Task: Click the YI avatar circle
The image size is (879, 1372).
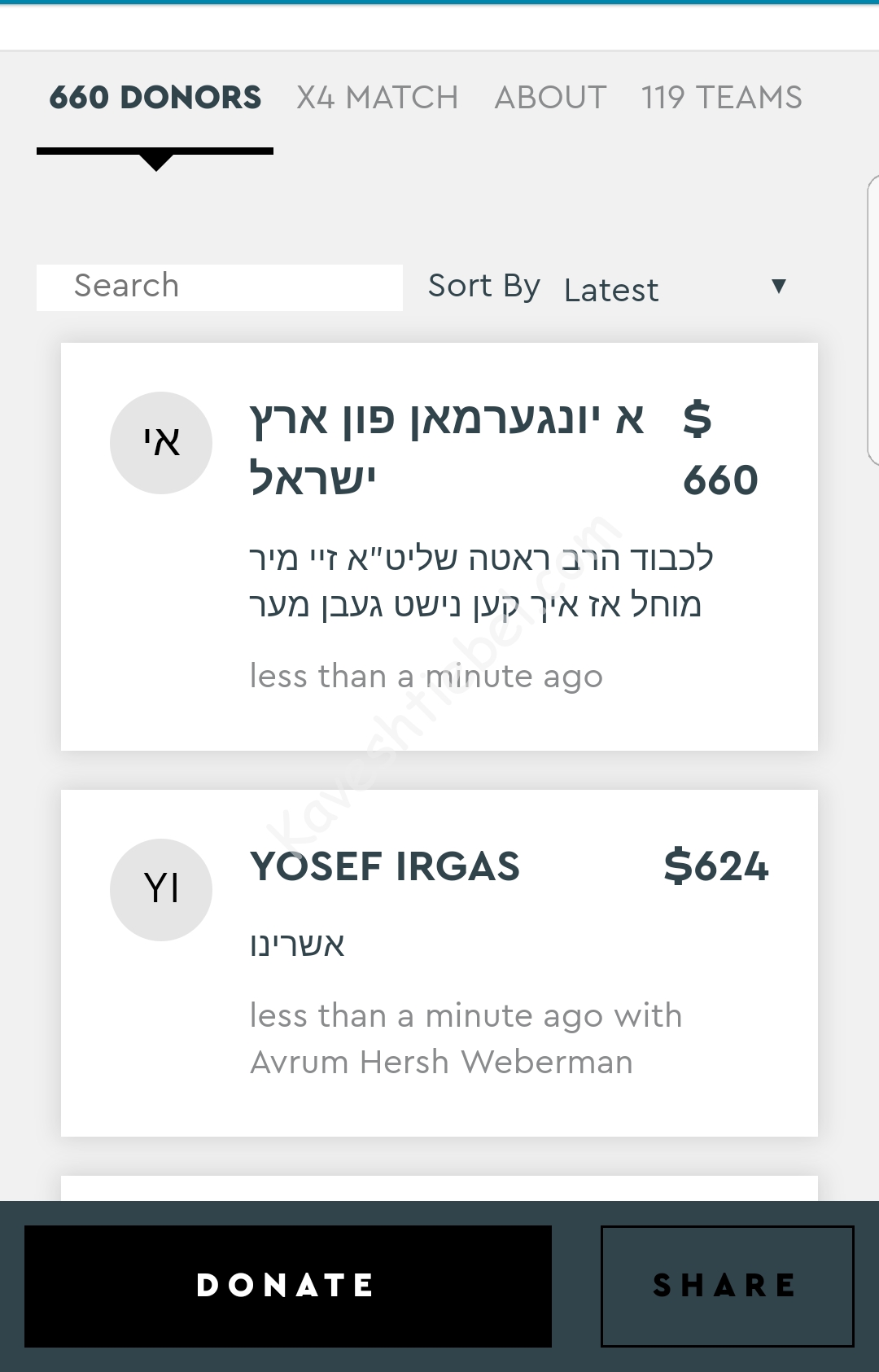Action: pos(161,889)
